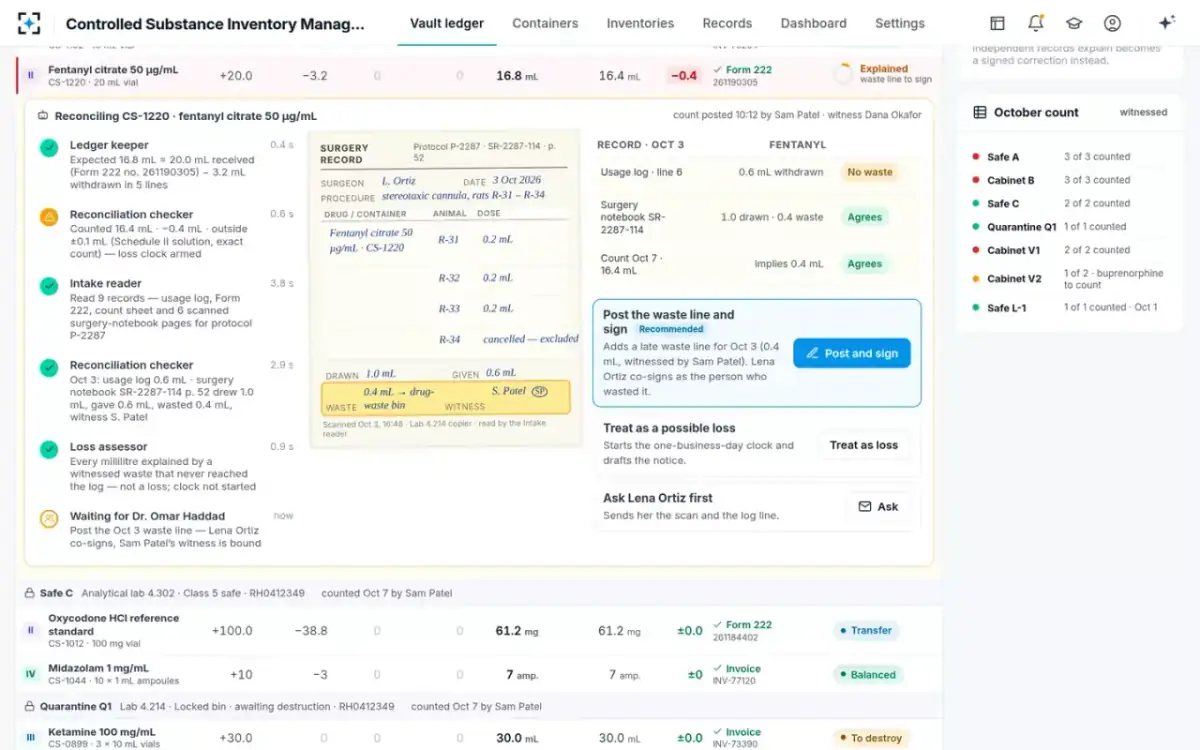Viewport: 1200px width, 750px height.
Task: Click the Explained status on Fentanyl row
Action: 884,69
